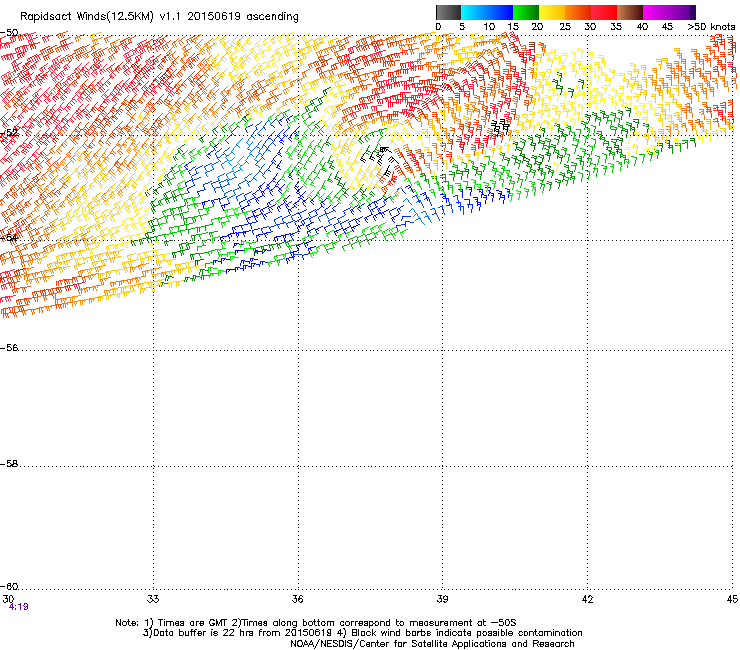
Task: Click the latitude label '-52' on left axis
Action: click(9, 133)
